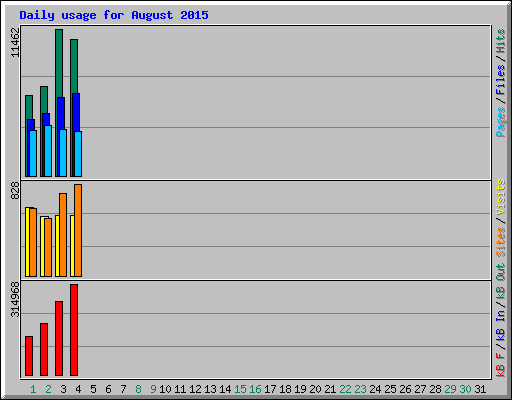Click the red kB bar for day 2

point(44,349)
